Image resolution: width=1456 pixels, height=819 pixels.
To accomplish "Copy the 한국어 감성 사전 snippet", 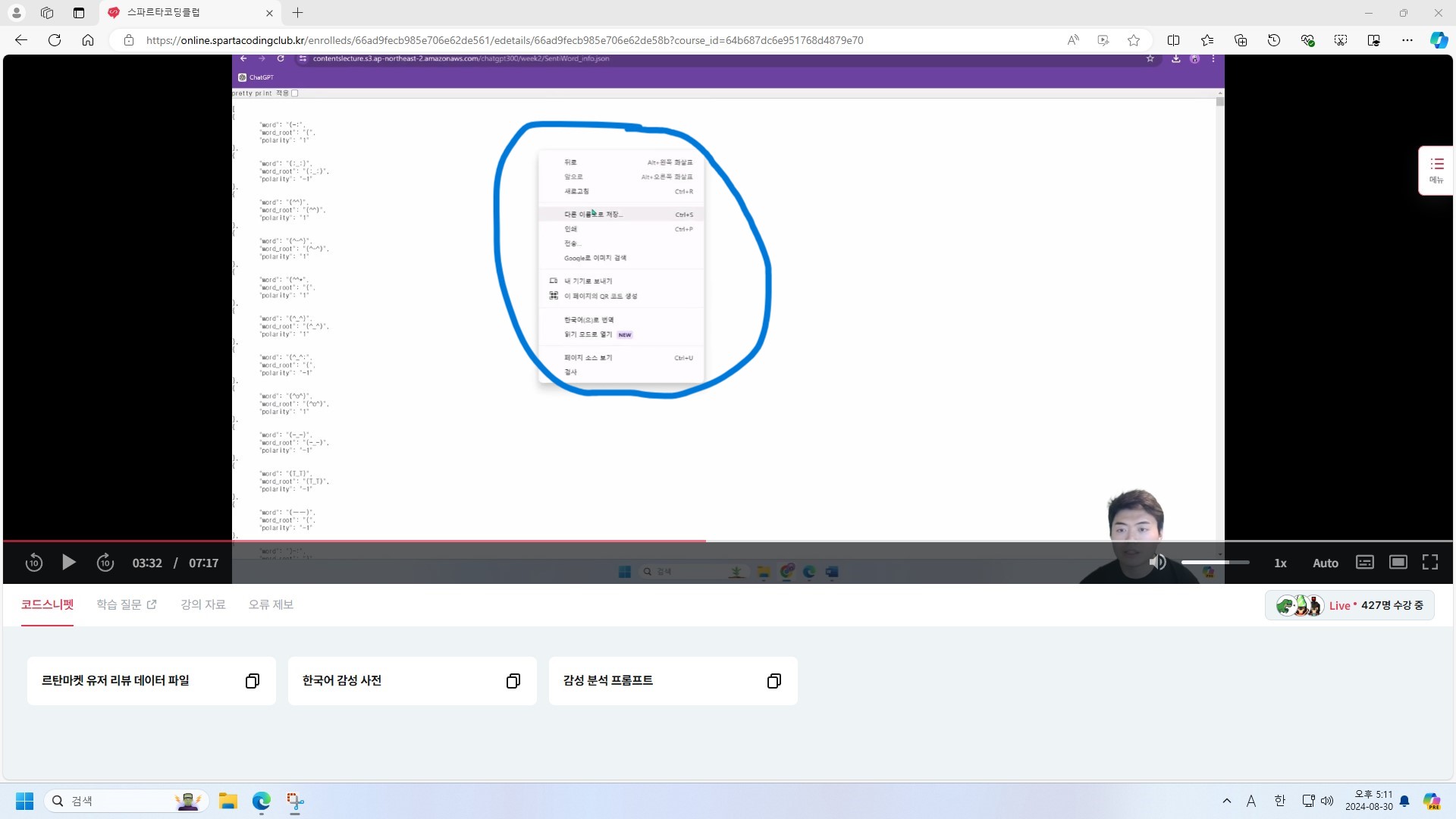I will pyautogui.click(x=513, y=681).
